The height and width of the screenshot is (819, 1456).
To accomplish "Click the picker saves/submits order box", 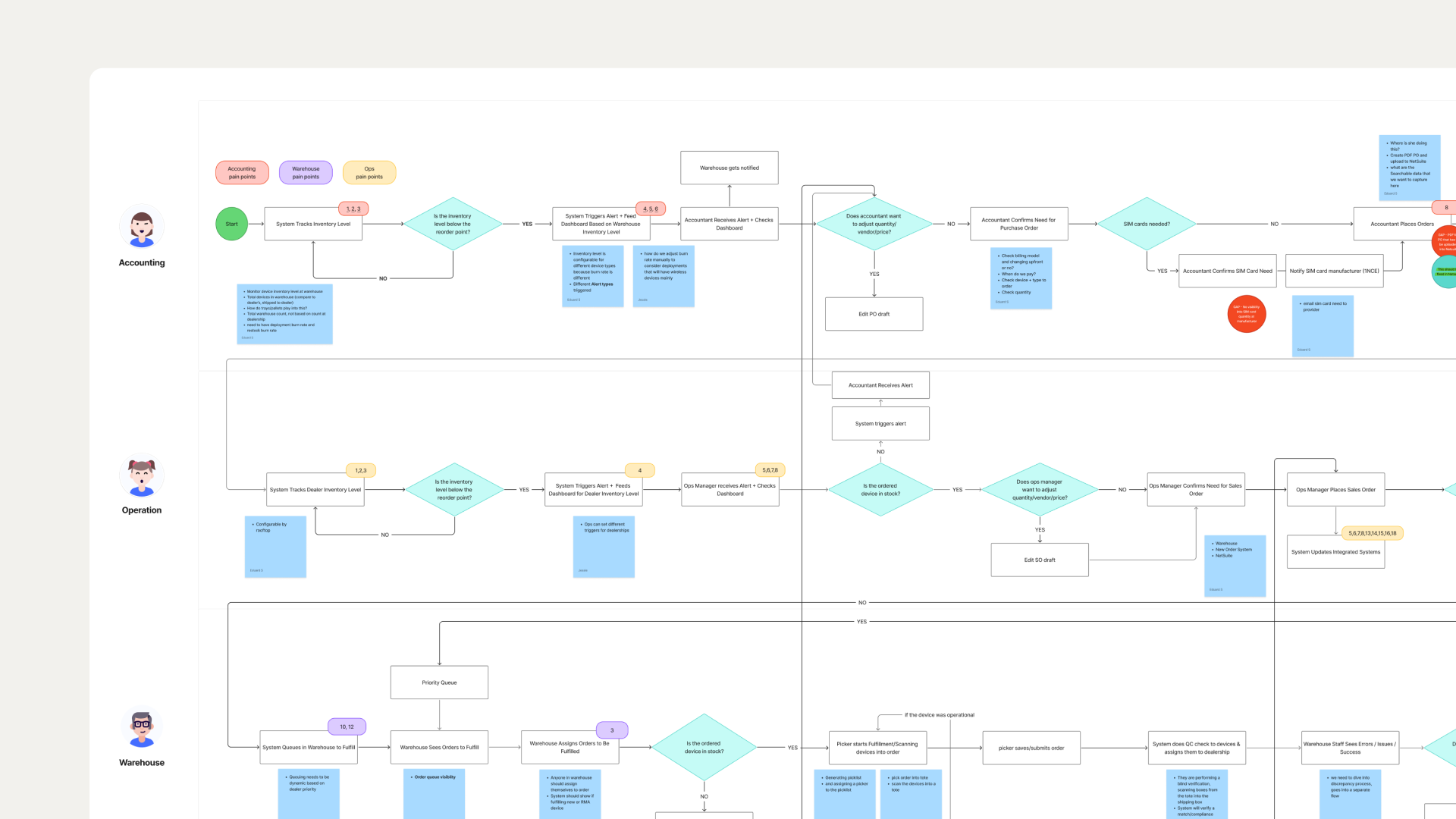I will (x=1031, y=748).
